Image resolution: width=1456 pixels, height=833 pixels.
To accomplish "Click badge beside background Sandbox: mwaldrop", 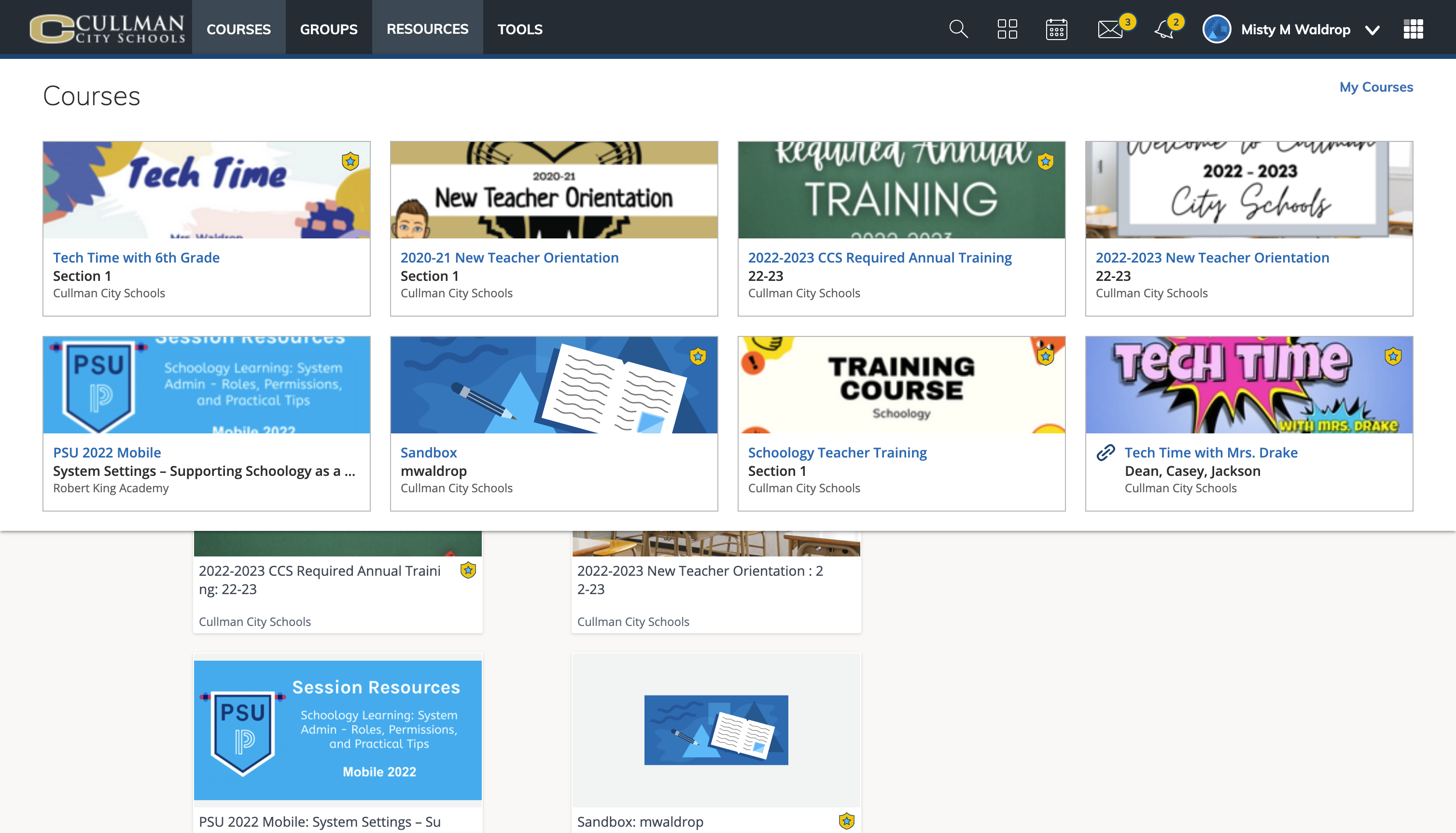I will [x=846, y=821].
